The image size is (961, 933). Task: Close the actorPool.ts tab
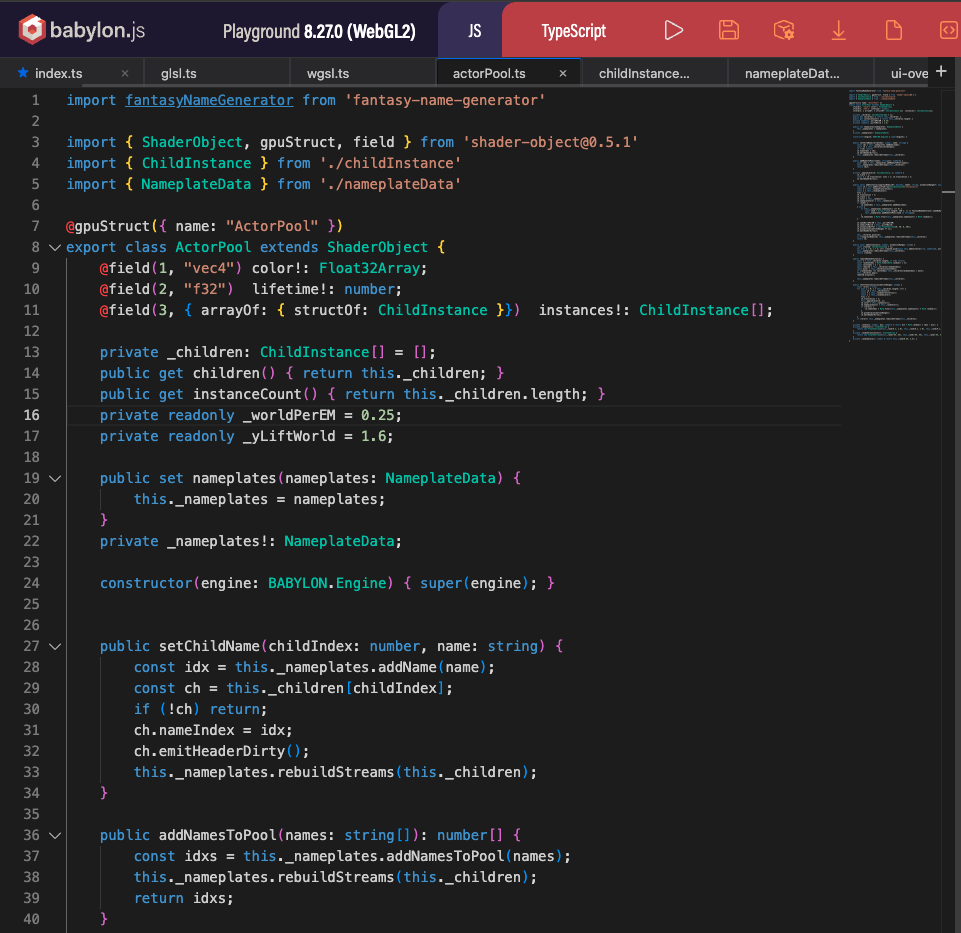coord(563,73)
